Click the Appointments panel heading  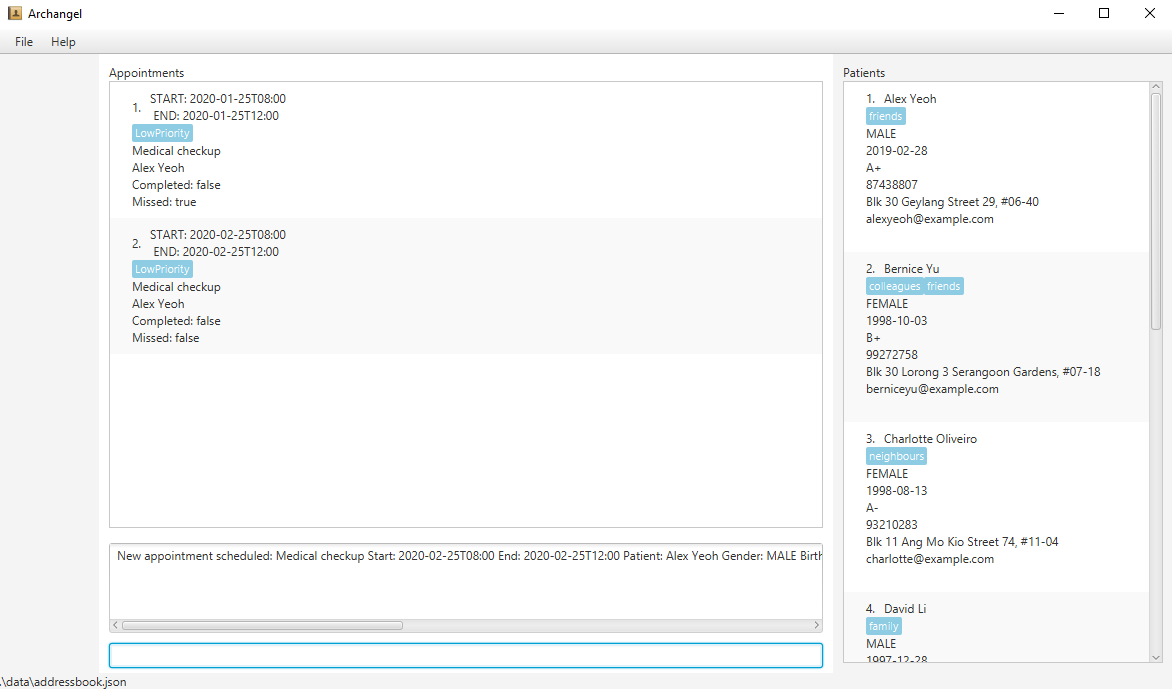tap(146, 72)
